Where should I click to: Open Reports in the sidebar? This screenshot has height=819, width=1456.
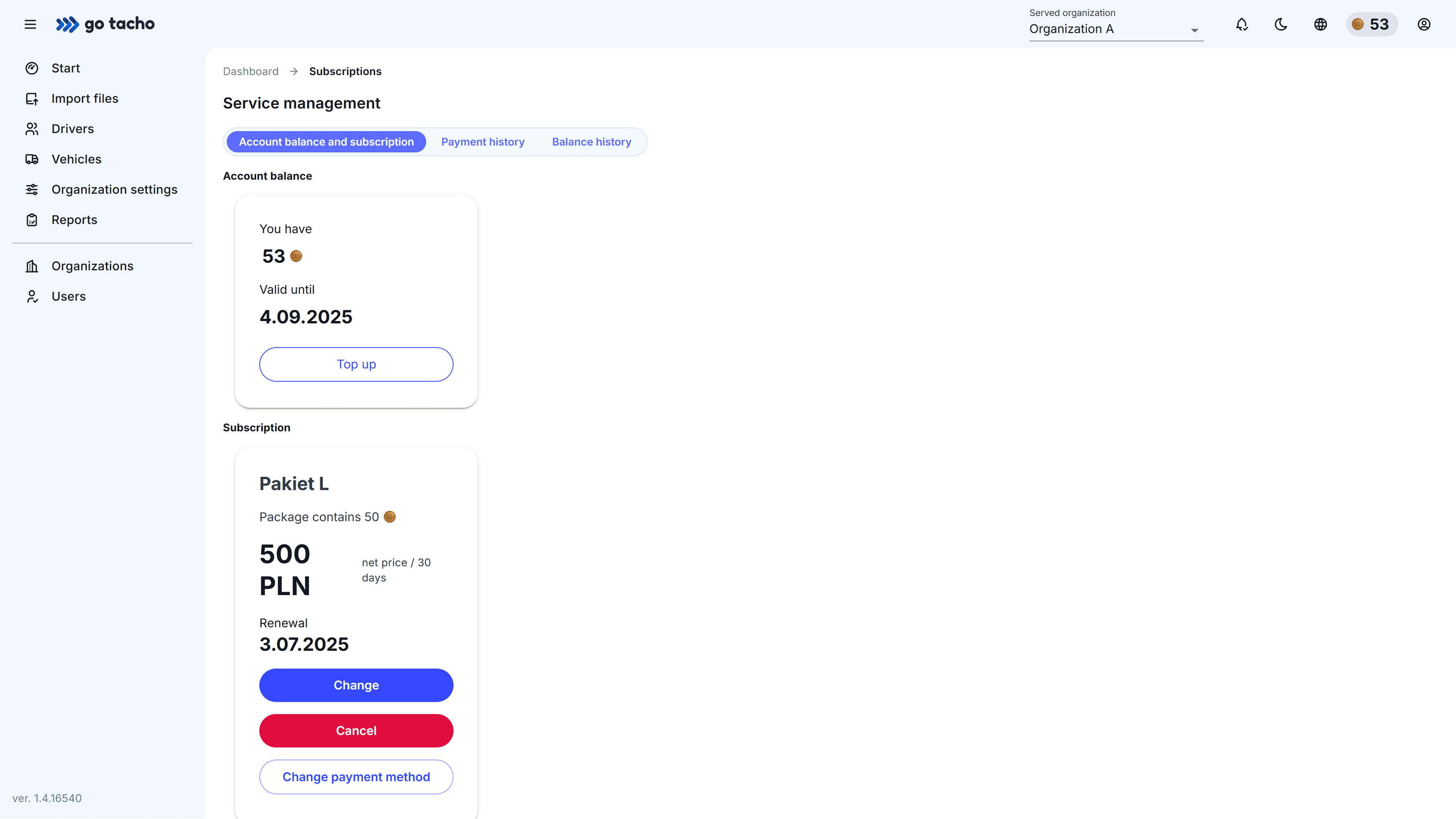click(74, 219)
